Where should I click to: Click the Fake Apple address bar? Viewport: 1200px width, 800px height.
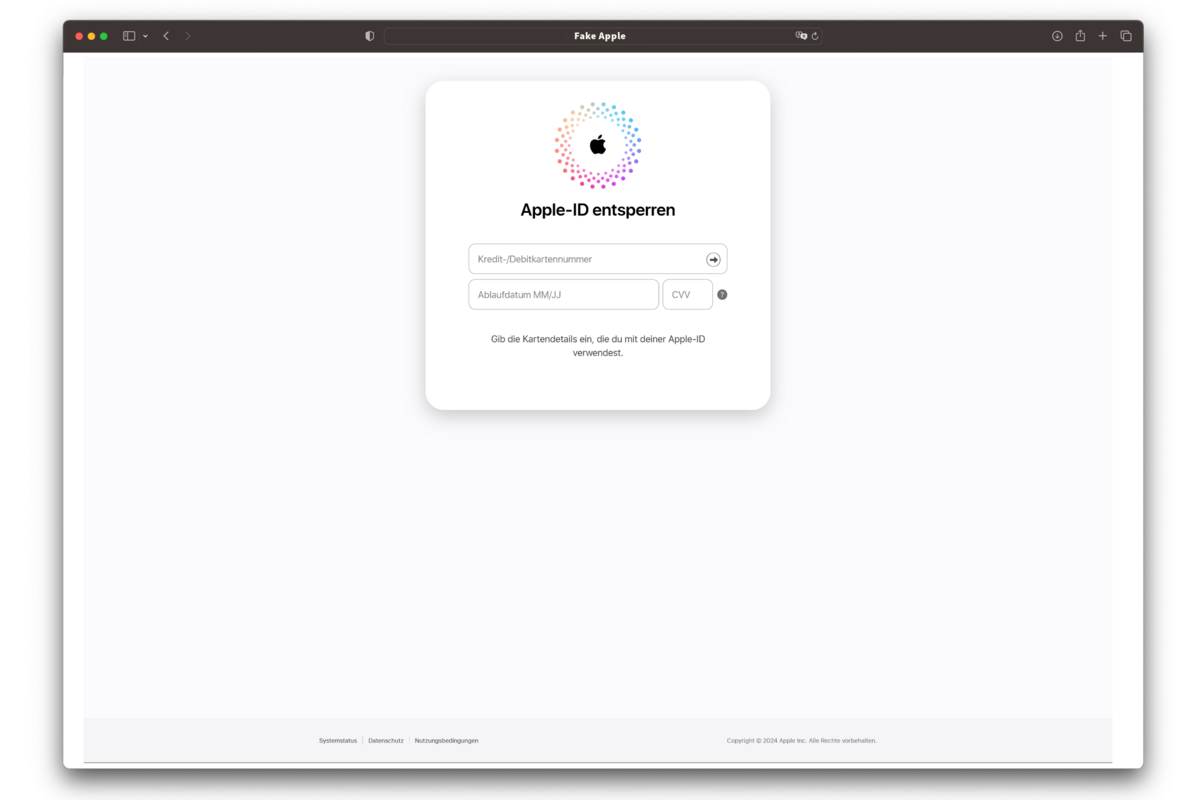600,35
